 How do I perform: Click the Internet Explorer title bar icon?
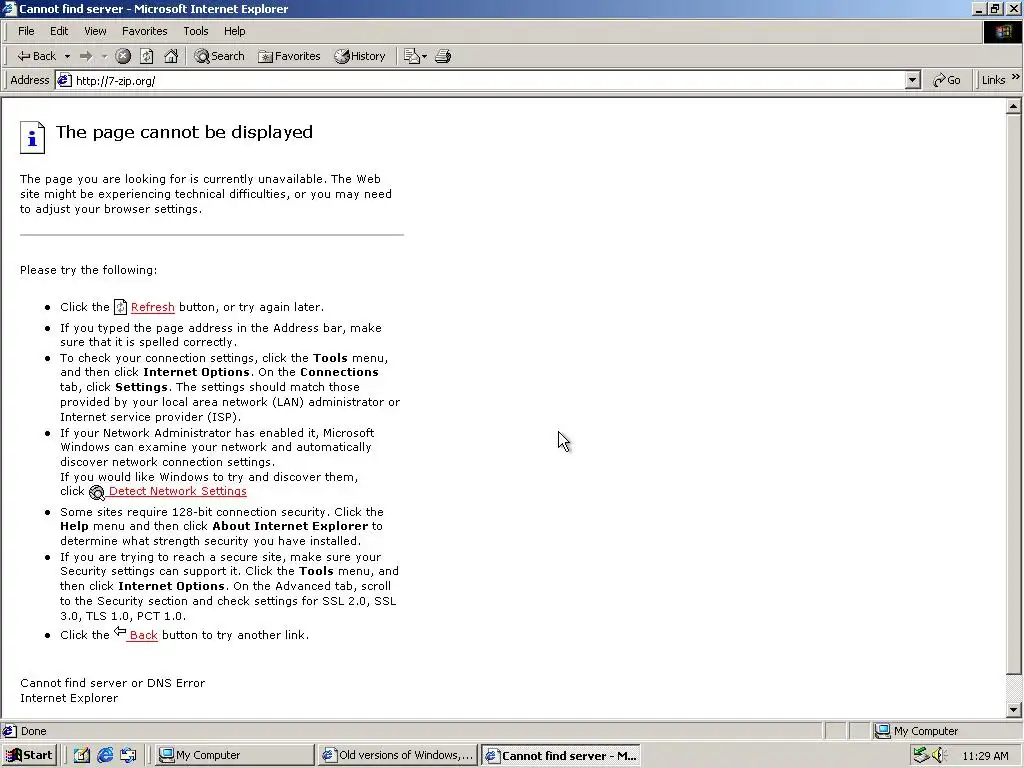click(x=9, y=8)
